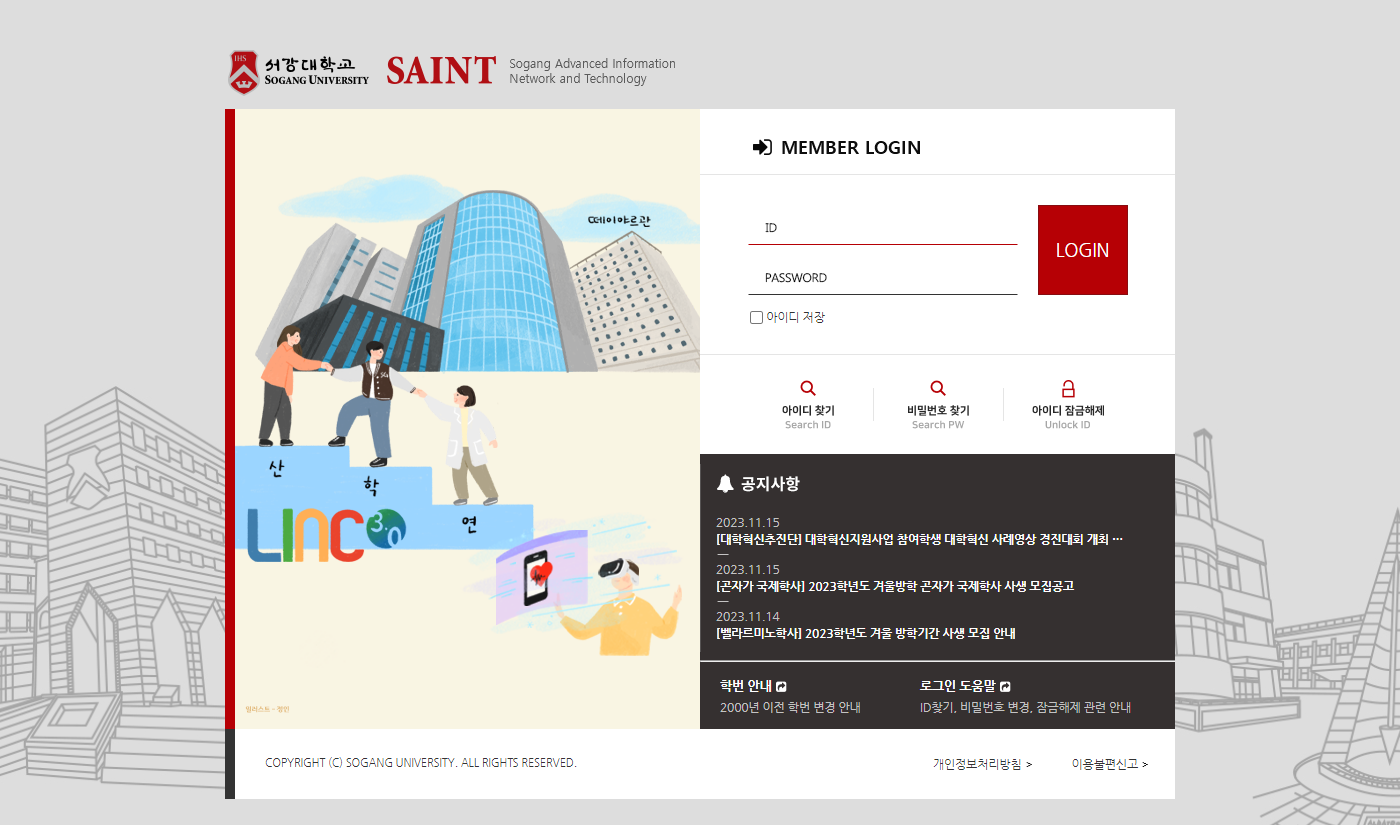The image size is (1400, 825).
Task: Open the 개인정보처리방침 link
Action: pos(982,764)
